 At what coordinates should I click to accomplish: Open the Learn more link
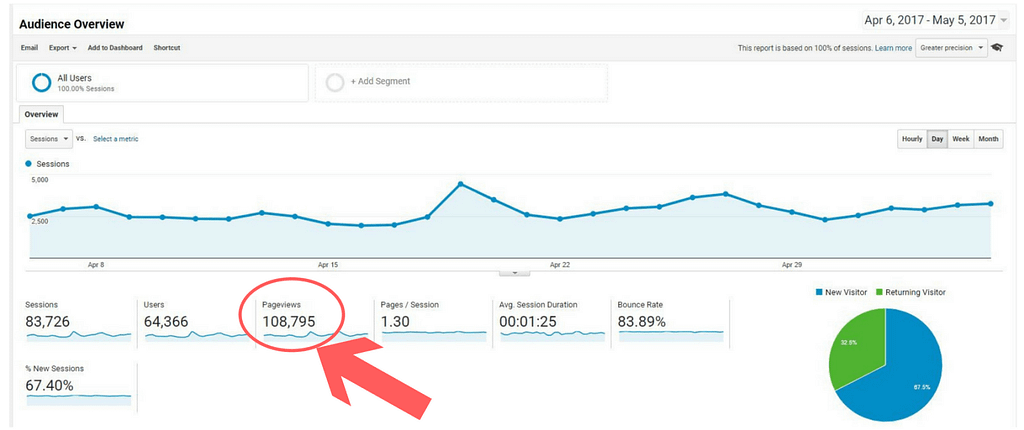click(893, 48)
